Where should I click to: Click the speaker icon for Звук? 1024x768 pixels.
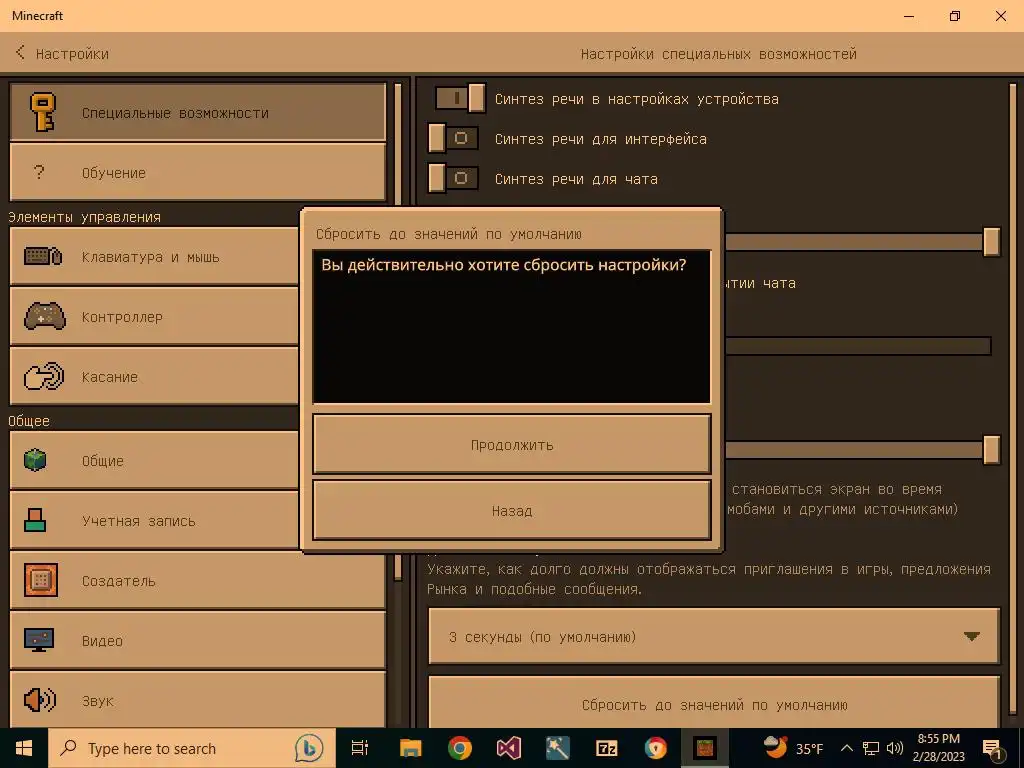click(40, 700)
